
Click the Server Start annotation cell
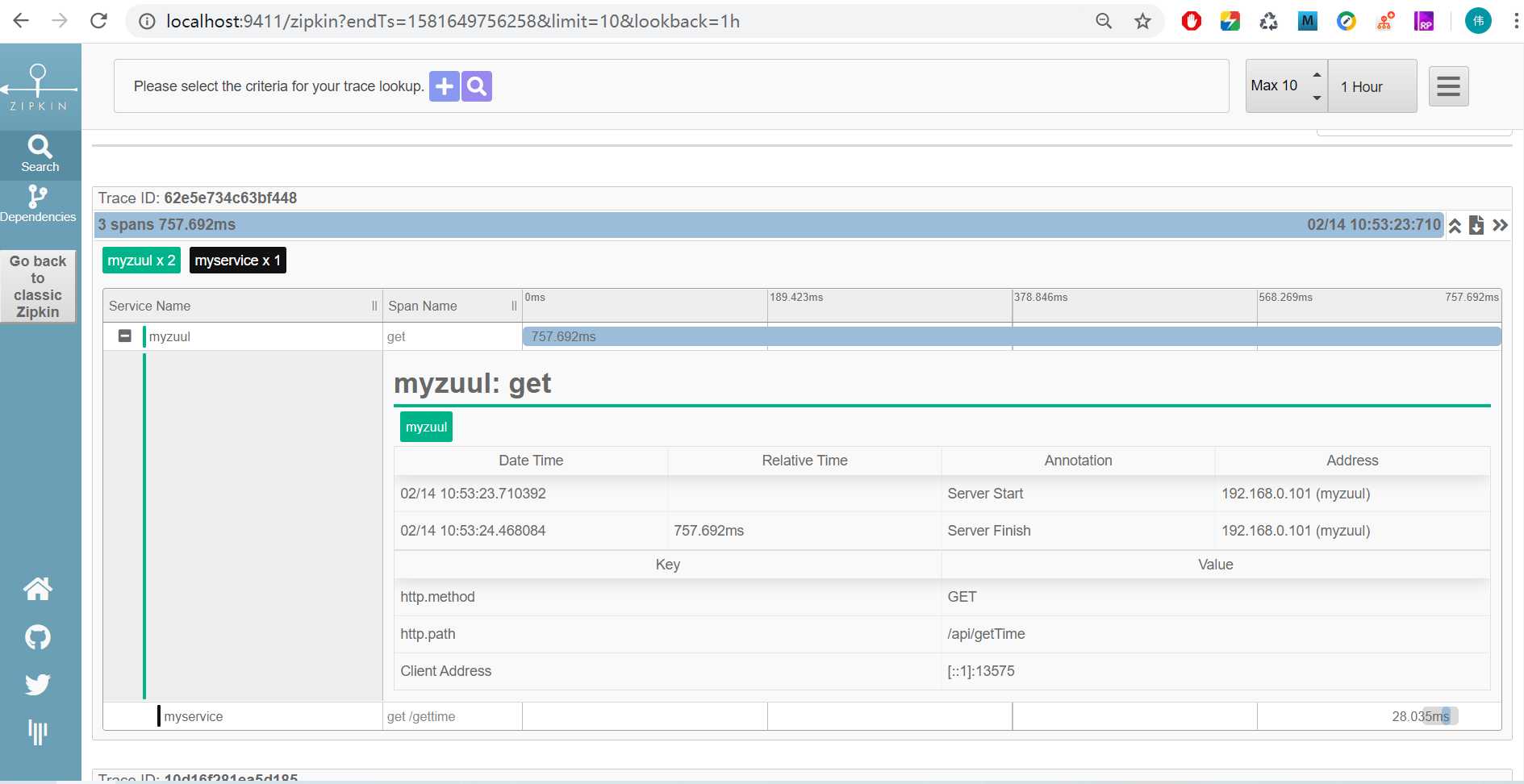(1078, 494)
